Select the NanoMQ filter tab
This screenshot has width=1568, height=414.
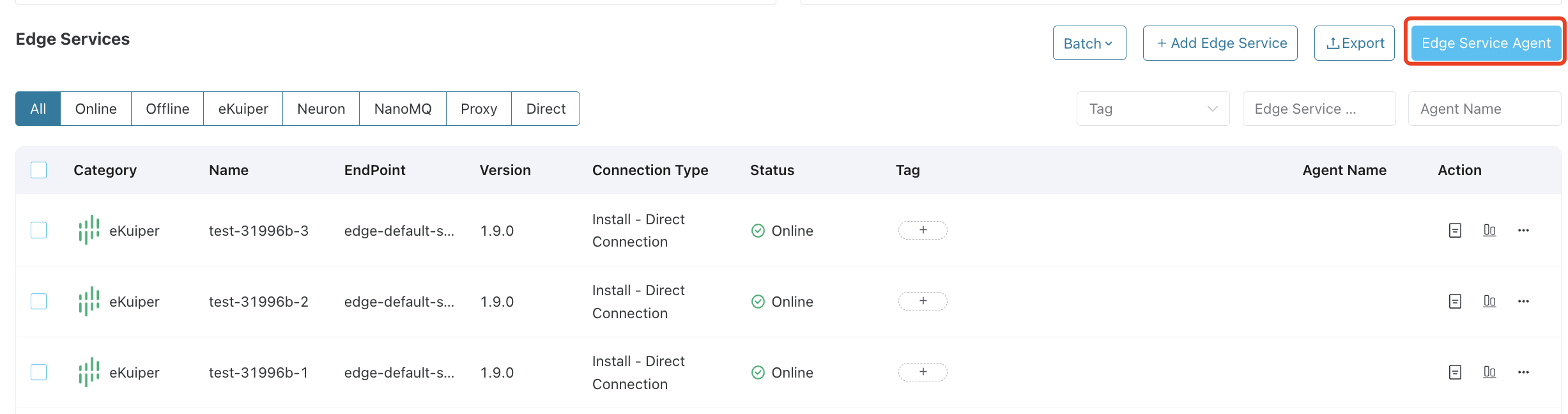403,109
